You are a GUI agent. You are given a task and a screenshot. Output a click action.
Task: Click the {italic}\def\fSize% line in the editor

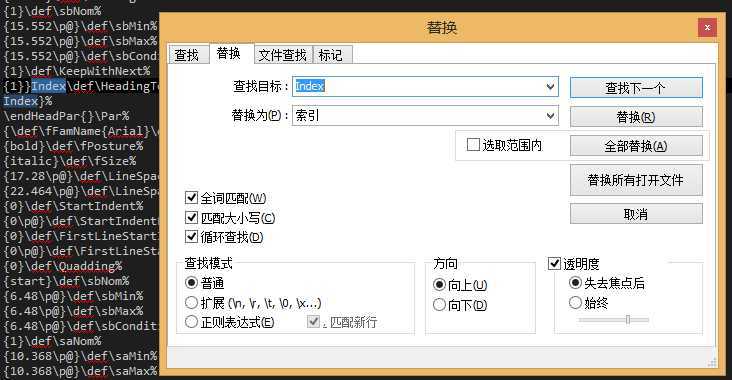tap(70, 161)
